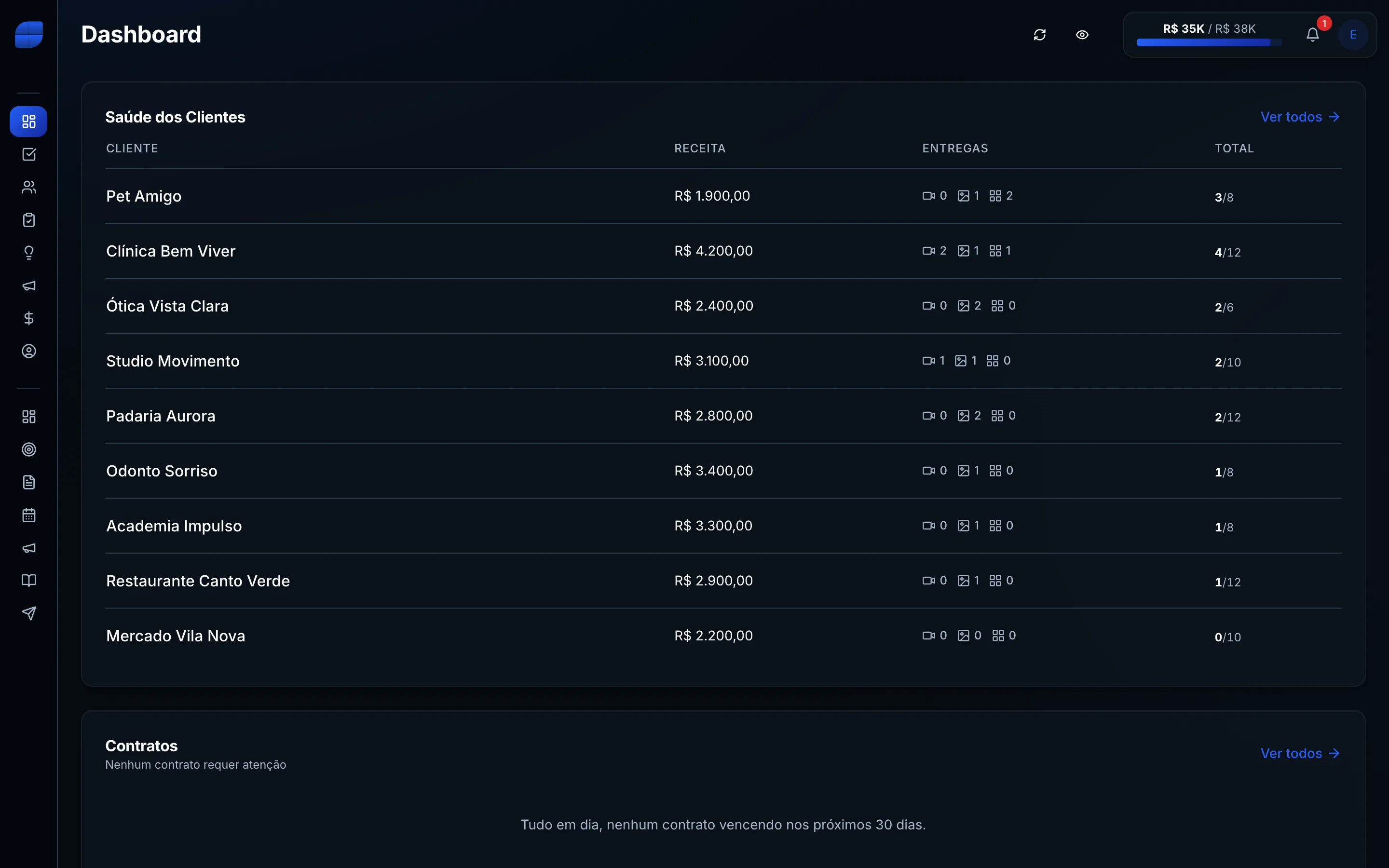Open the checkbox tasks icon in sidebar
1389x868 pixels.
coord(29,154)
